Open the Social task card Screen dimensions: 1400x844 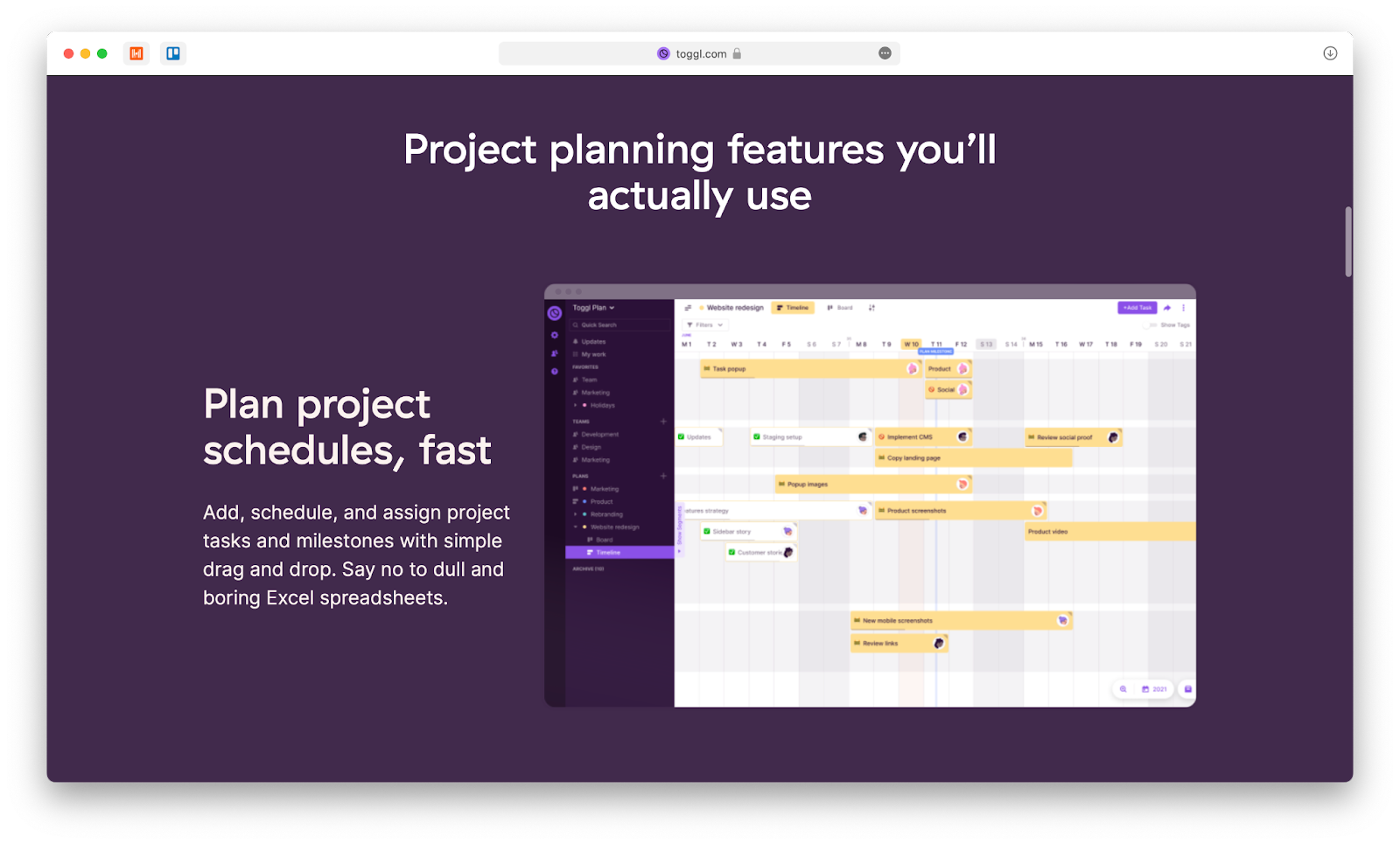pyautogui.click(x=948, y=390)
